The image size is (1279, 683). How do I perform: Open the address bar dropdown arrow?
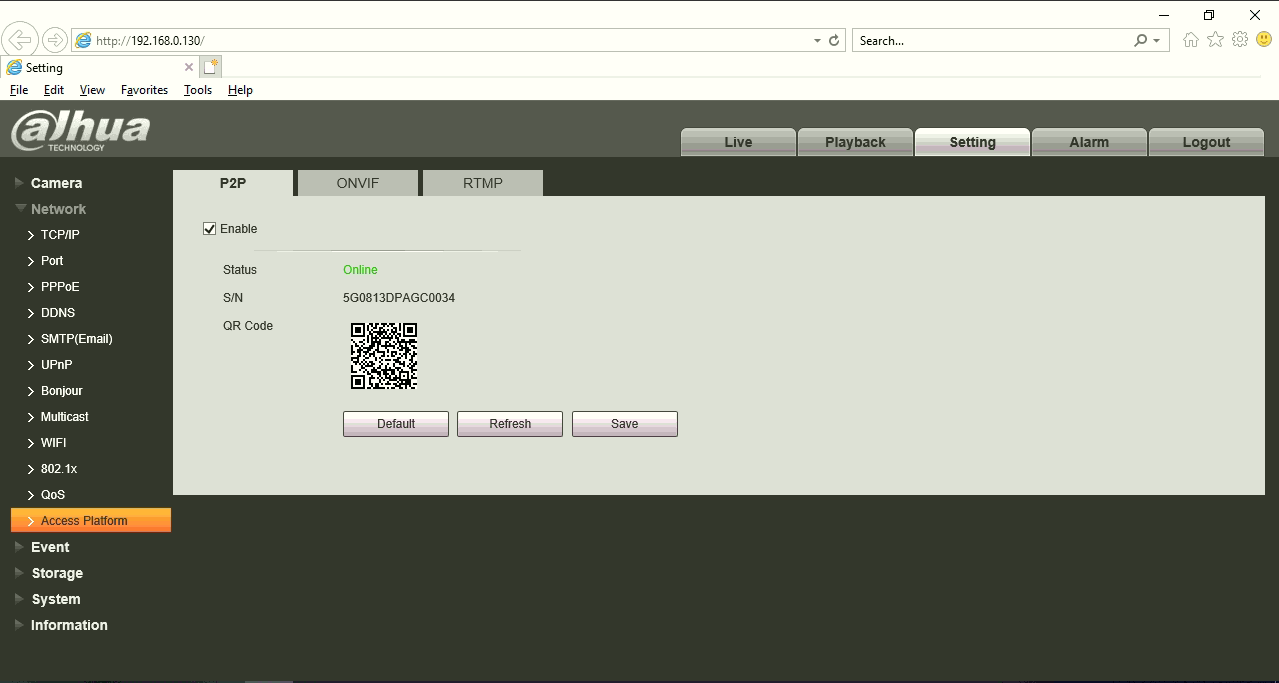click(817, 41)
